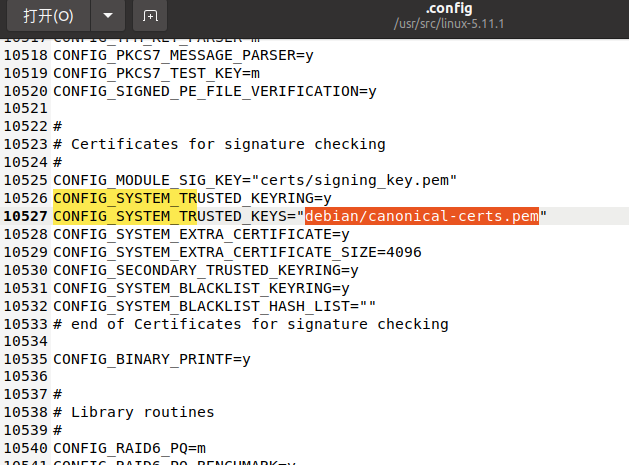
Task: Expand the recent files dropdown arrow
Action: point(108,16)
